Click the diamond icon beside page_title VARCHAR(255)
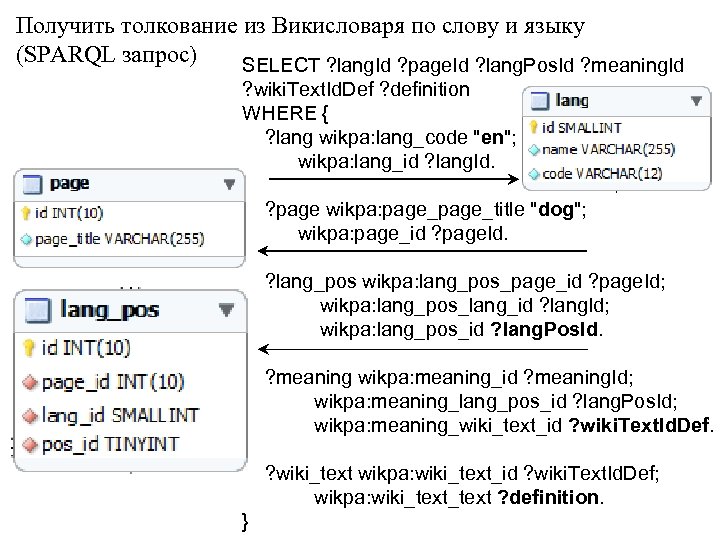The width and height of the screenshot is (720, 540). click(27, 239)
